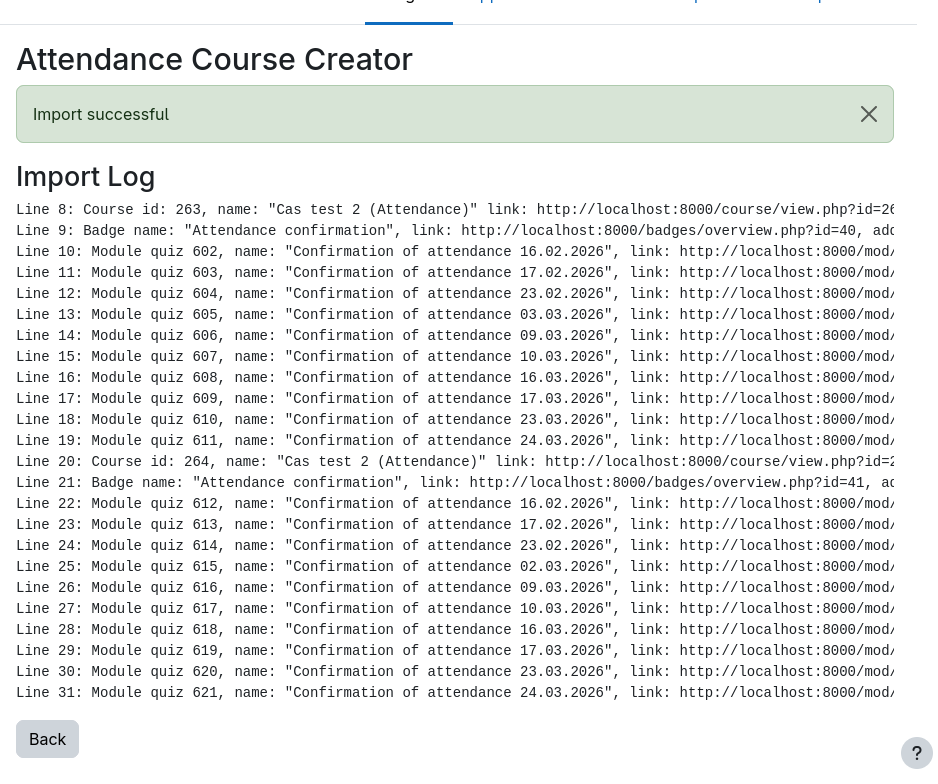Open the help question mark button
The image size is (938, 784).
[916, 753]
